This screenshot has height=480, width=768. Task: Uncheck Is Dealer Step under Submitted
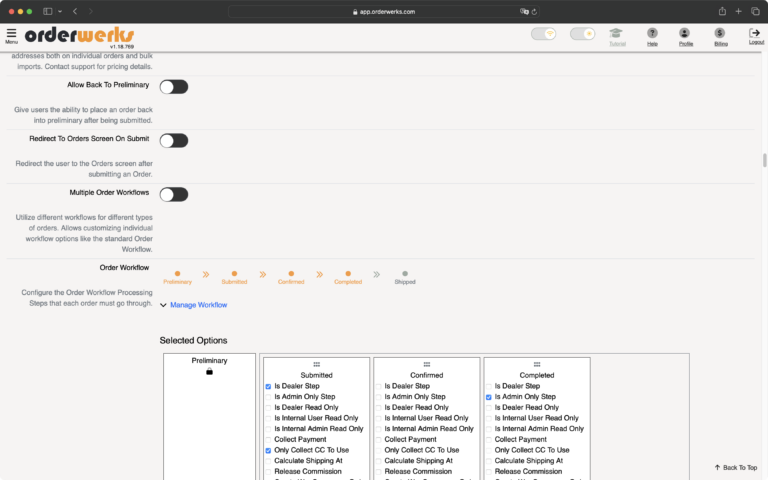pyautogui.click(x=268, y=386)
